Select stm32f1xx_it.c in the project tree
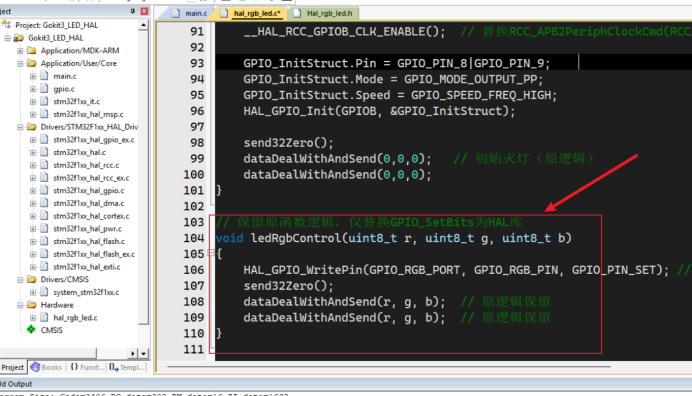Image resolution: width=692 pixels, height=396 pixels. [x=76, y=102]
